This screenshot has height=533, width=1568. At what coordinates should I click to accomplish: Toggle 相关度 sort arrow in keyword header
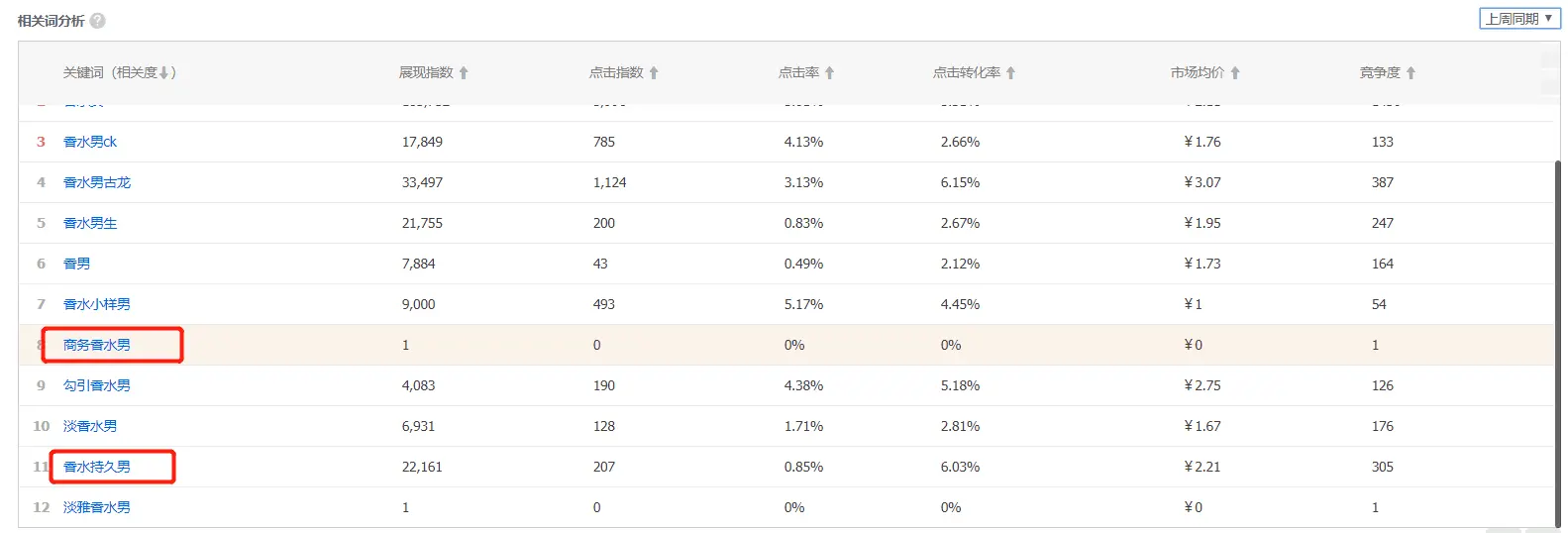tap(164, 72)
